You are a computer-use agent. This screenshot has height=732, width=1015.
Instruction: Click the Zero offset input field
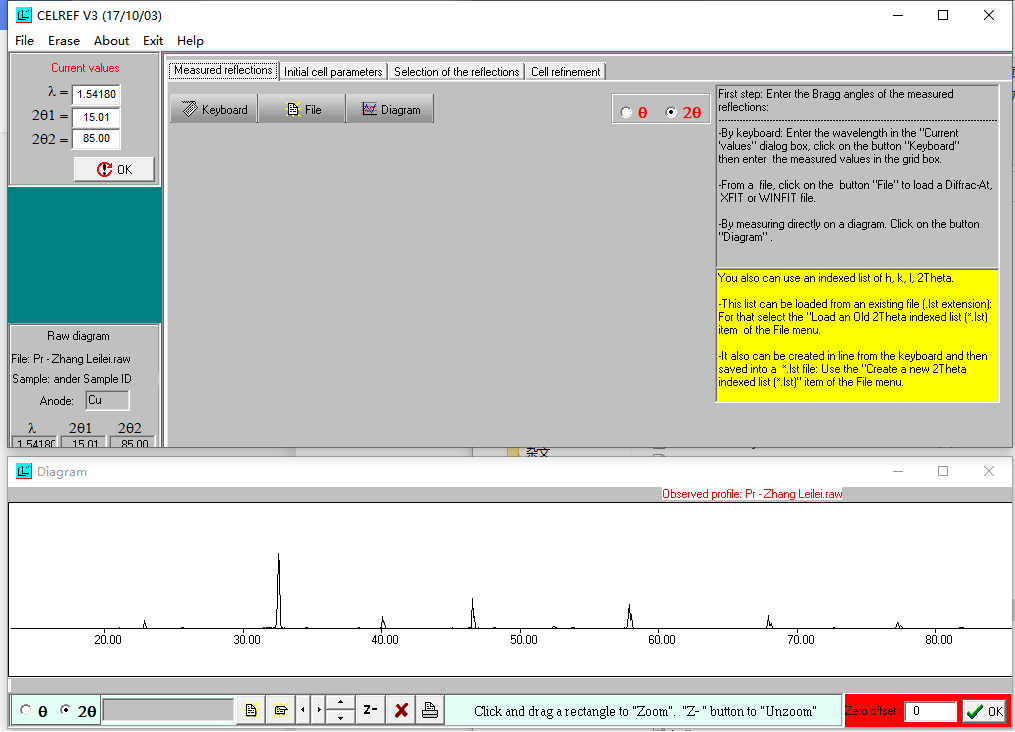tap(931, 711)
